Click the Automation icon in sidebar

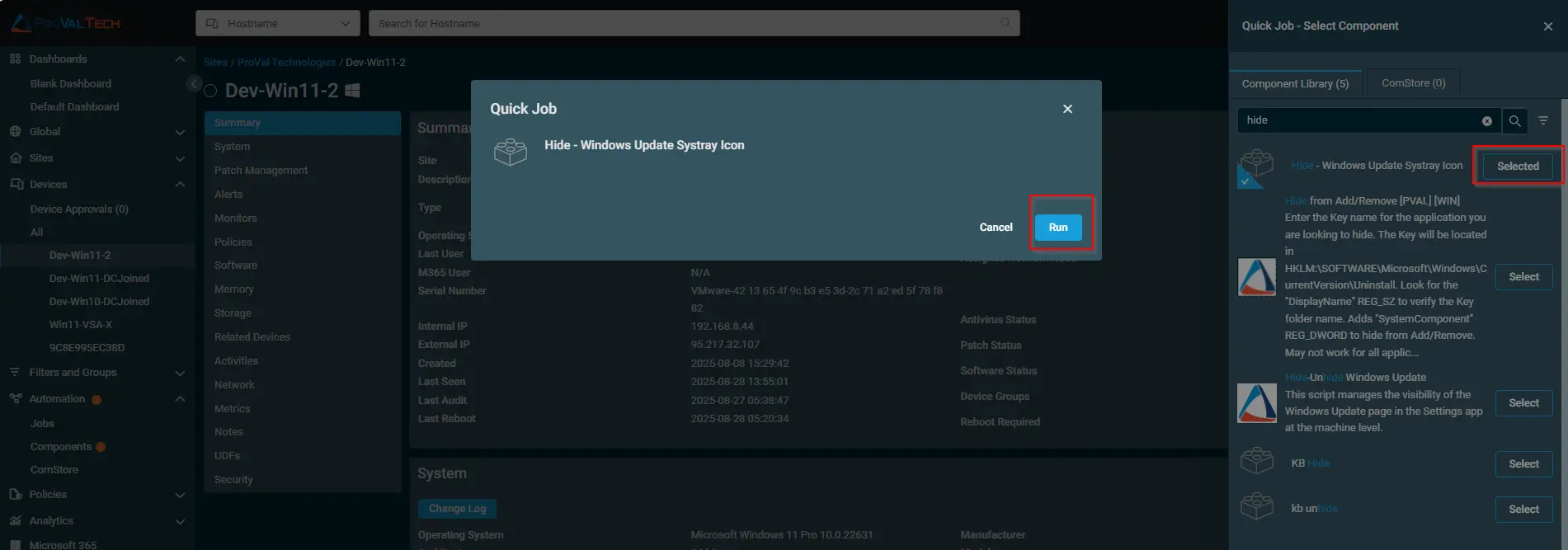(x=15, y=398)
